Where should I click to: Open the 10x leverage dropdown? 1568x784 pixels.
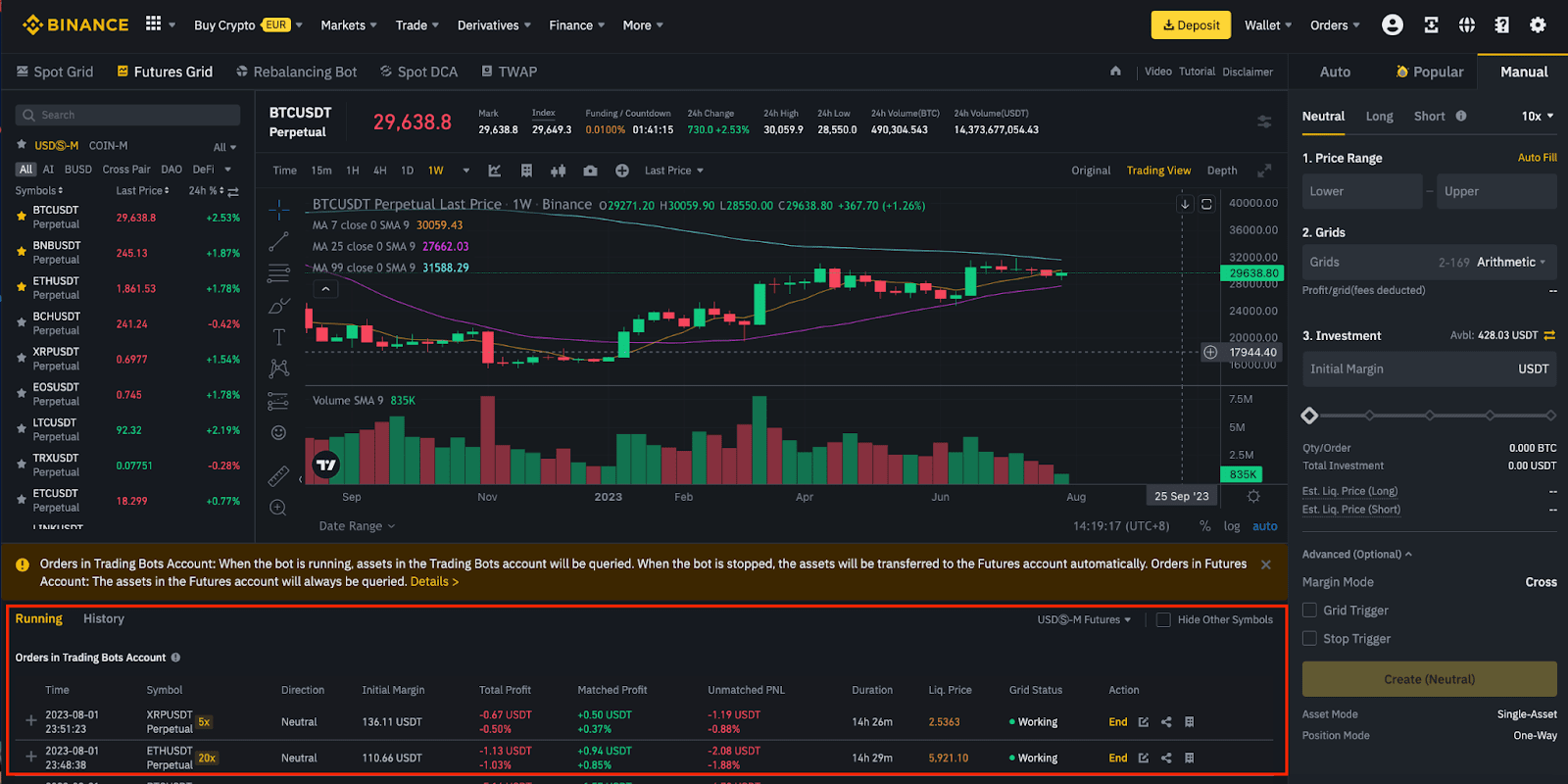(1538, 116)
